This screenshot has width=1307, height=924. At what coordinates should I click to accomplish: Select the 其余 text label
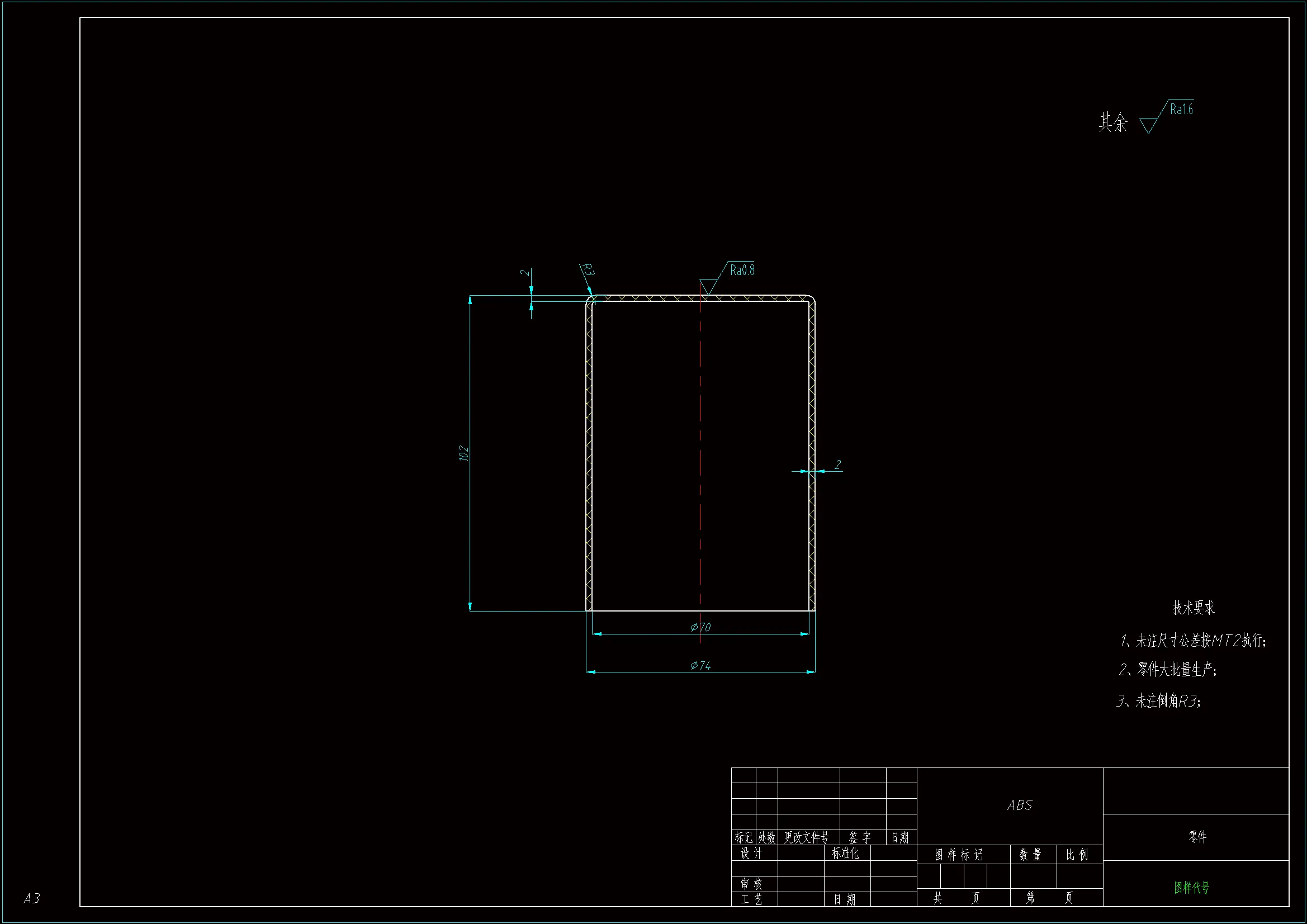tap(1112, 122)
